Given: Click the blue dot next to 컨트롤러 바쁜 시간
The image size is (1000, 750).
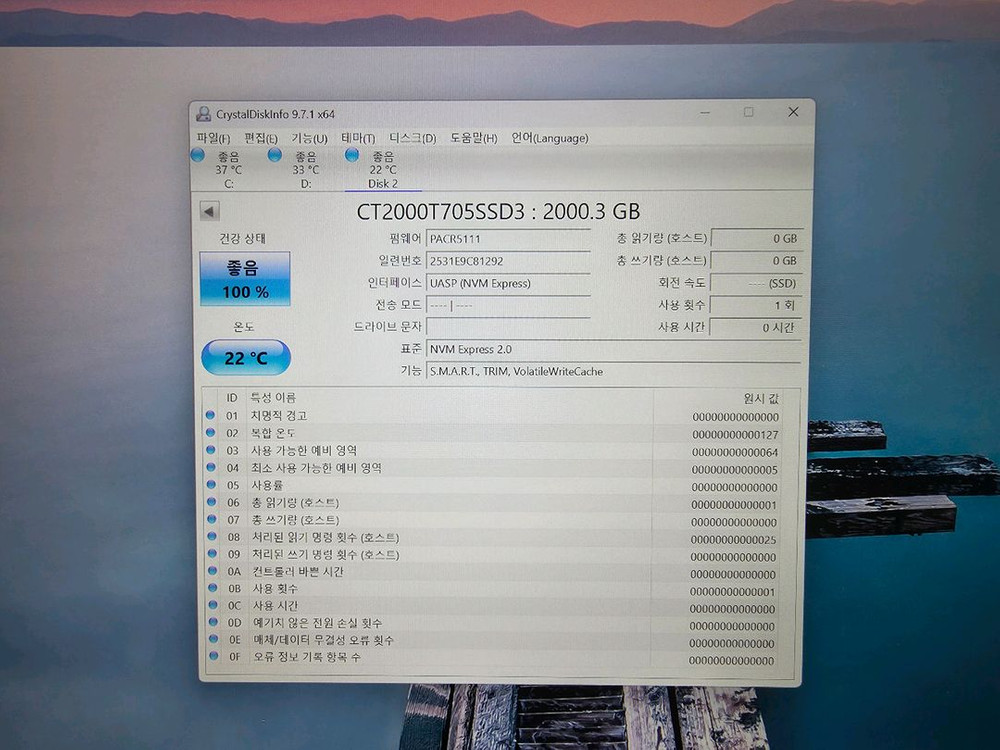Looking at the screenshot, I should pyautogui.click(x=210, y=572).
